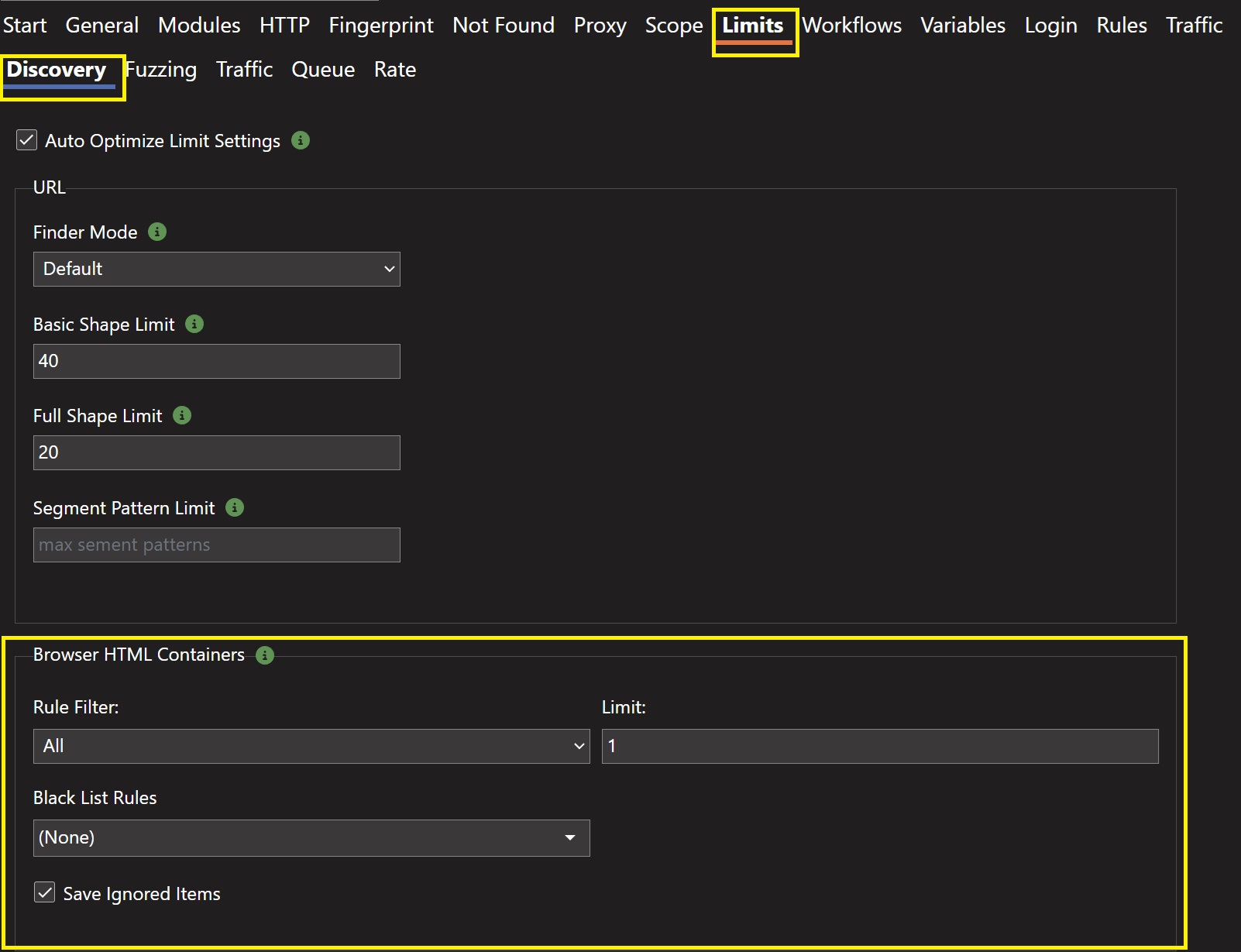Select the Queue sub-tab
The image size is (1241, 952).
tap(323, 70)
